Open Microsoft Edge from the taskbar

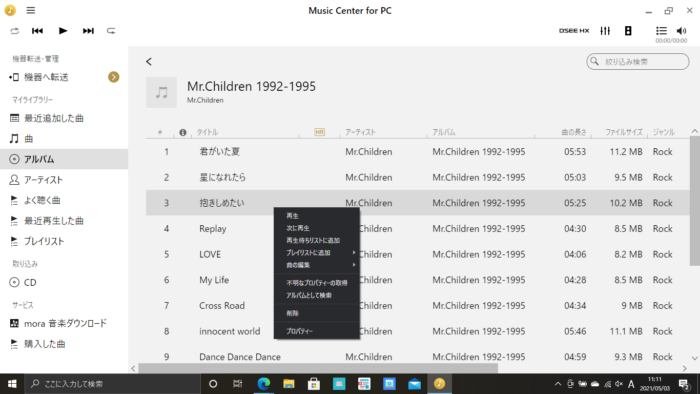(x=264, y=384)
